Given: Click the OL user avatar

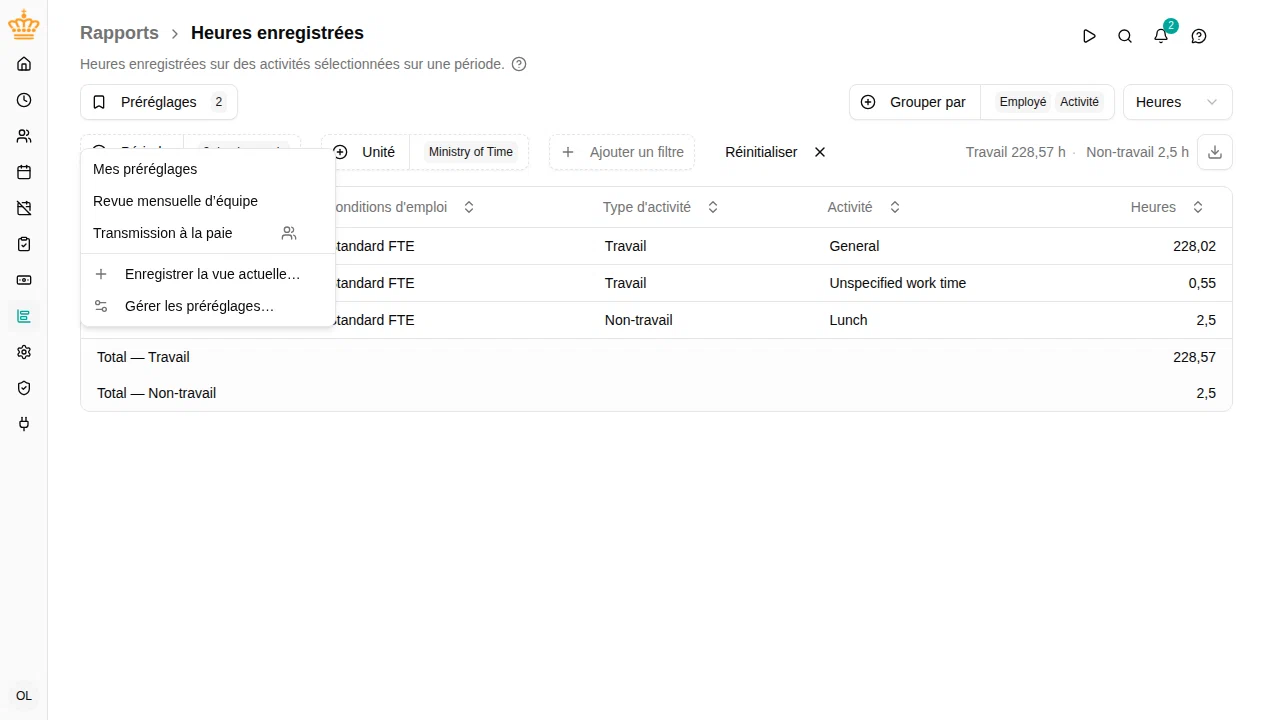Looking at the screenshot, I should (24, 696).
